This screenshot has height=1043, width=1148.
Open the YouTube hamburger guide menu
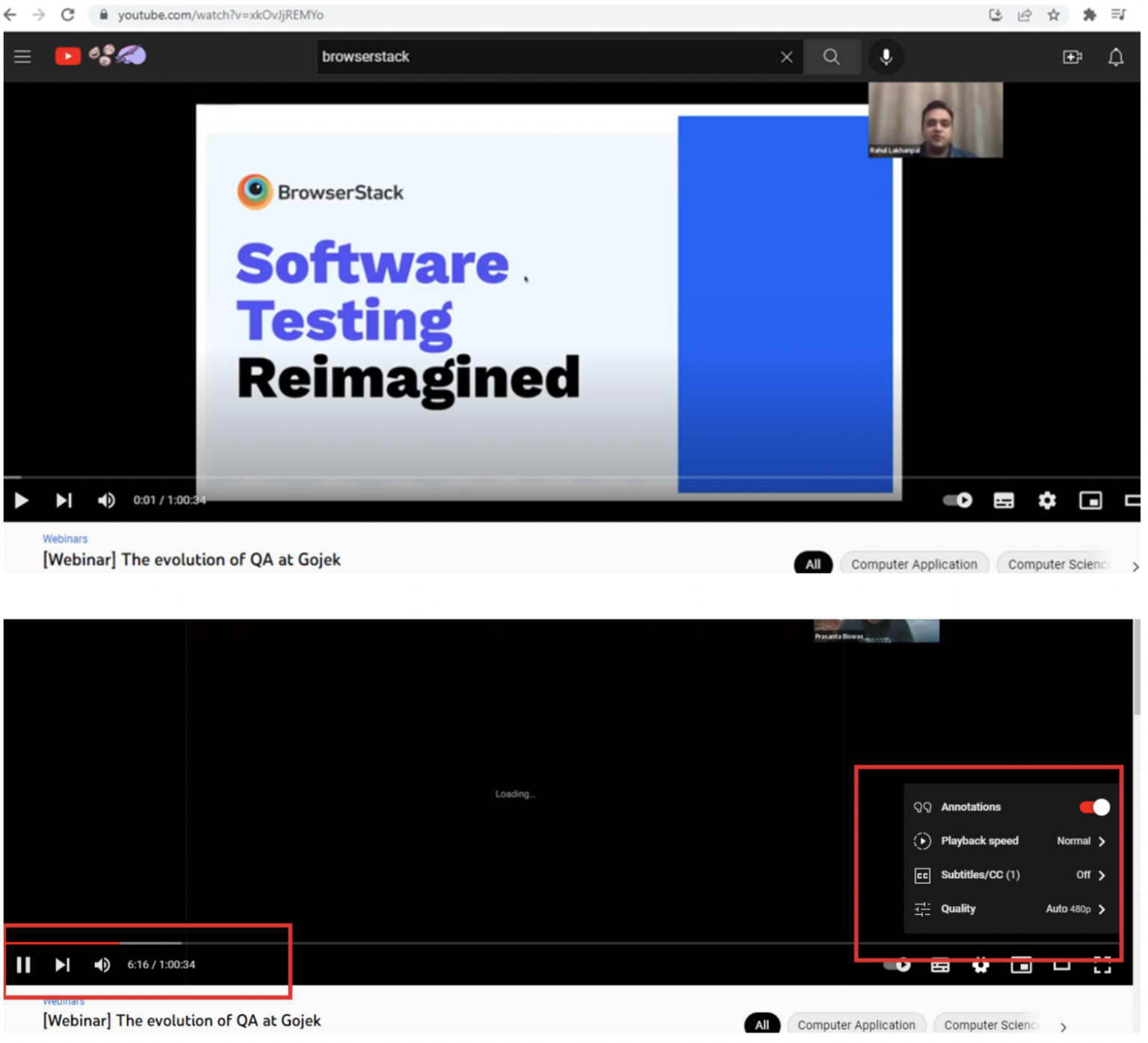[x=22, y=57]
